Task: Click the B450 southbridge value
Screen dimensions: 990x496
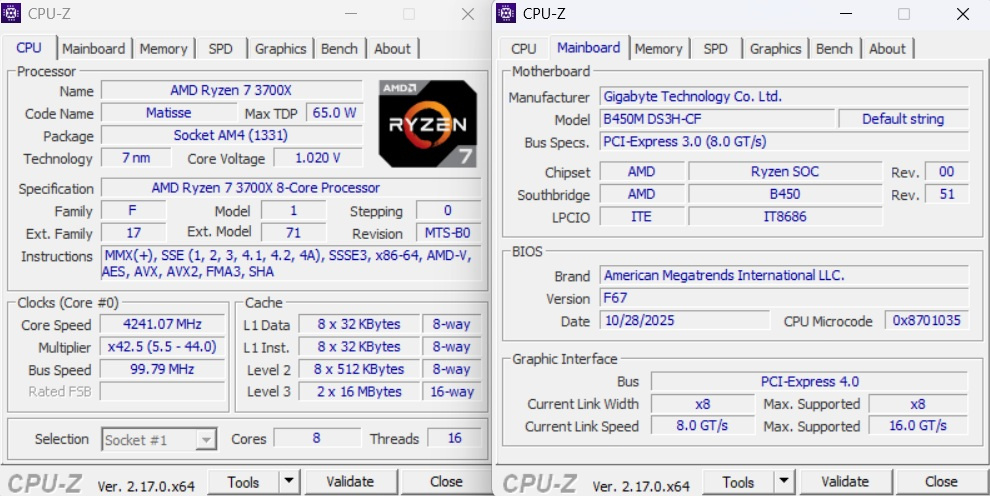Action: coord(785,194)
